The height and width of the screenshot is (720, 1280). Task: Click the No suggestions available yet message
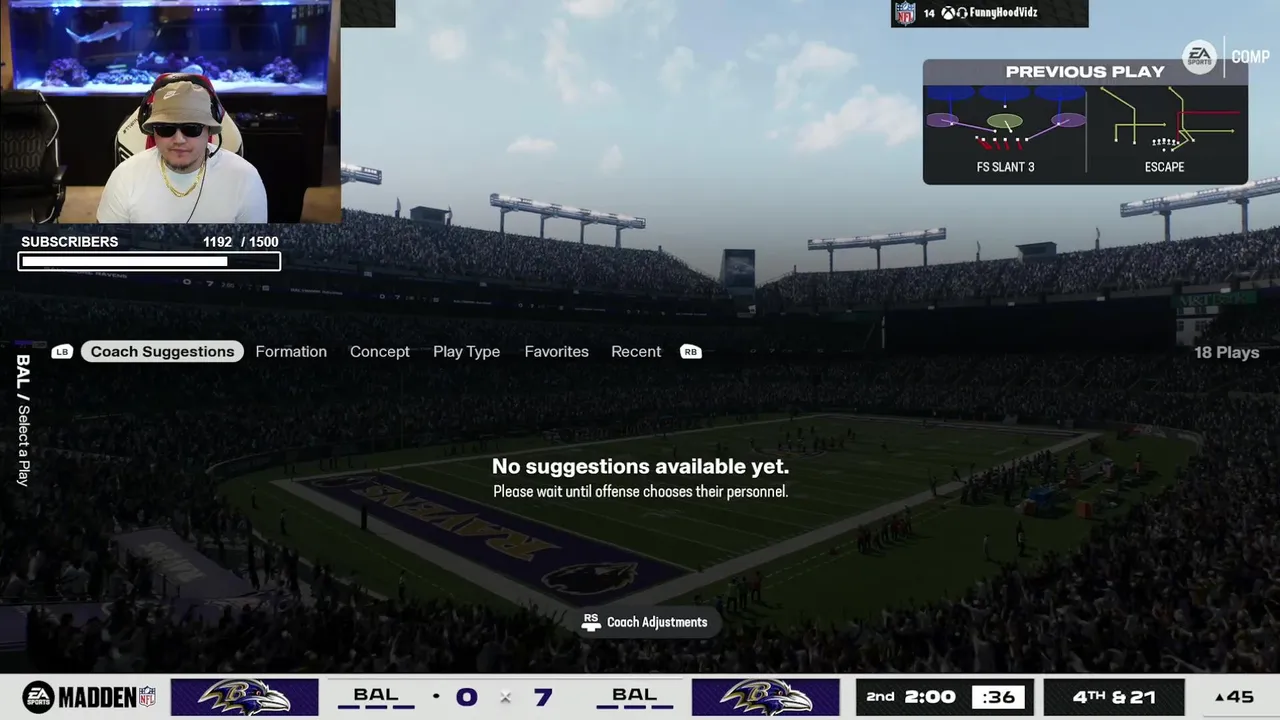click(640, 466)
